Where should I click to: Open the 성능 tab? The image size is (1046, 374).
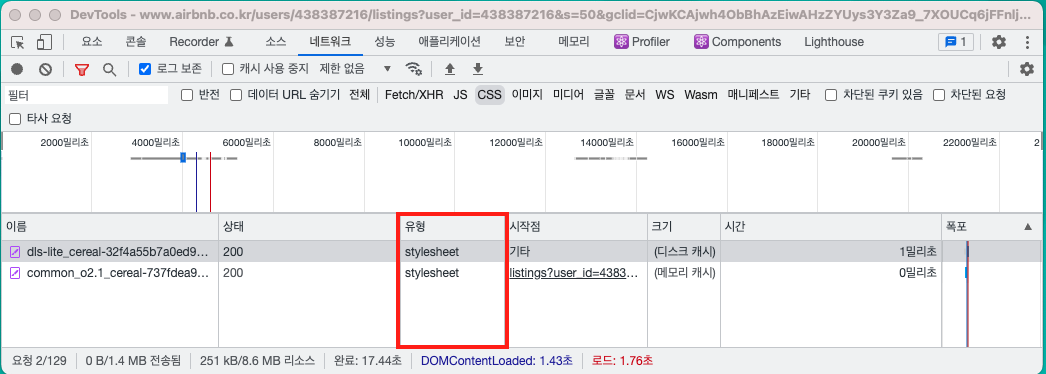point(384,42)
